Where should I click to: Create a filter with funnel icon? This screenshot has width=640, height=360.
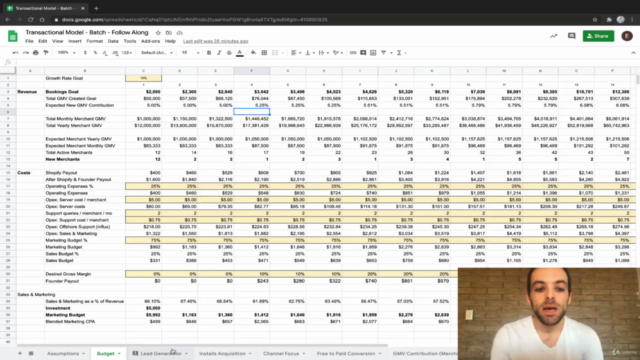click(x=383, y=53)
